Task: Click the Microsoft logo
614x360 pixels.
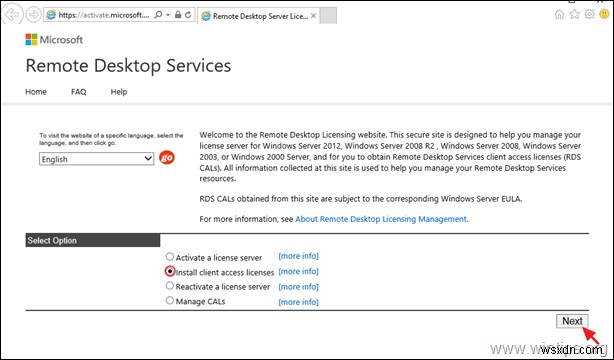Action: (x=54, y=40)
